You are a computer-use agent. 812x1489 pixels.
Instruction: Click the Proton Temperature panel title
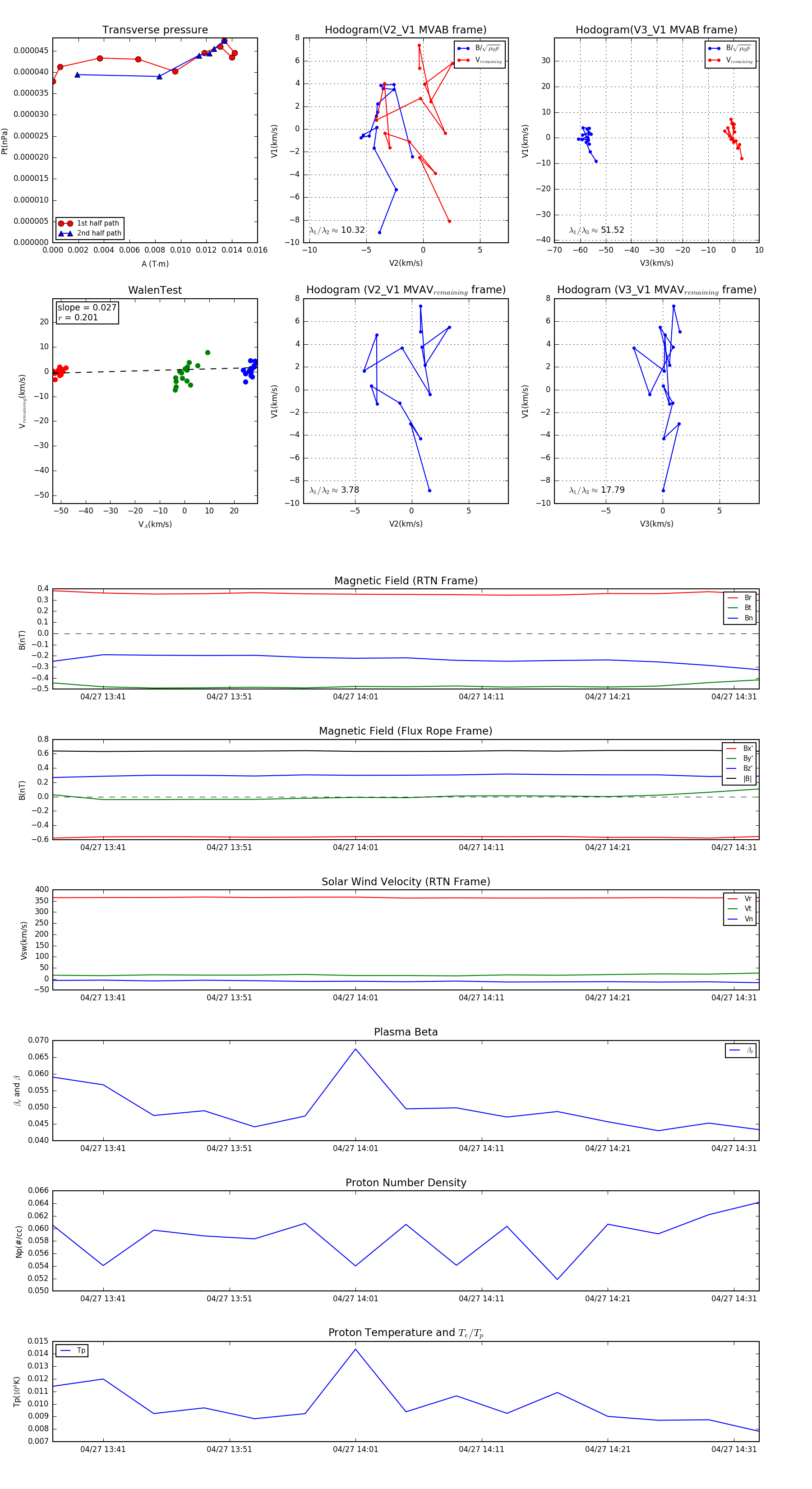[406, 1333]
